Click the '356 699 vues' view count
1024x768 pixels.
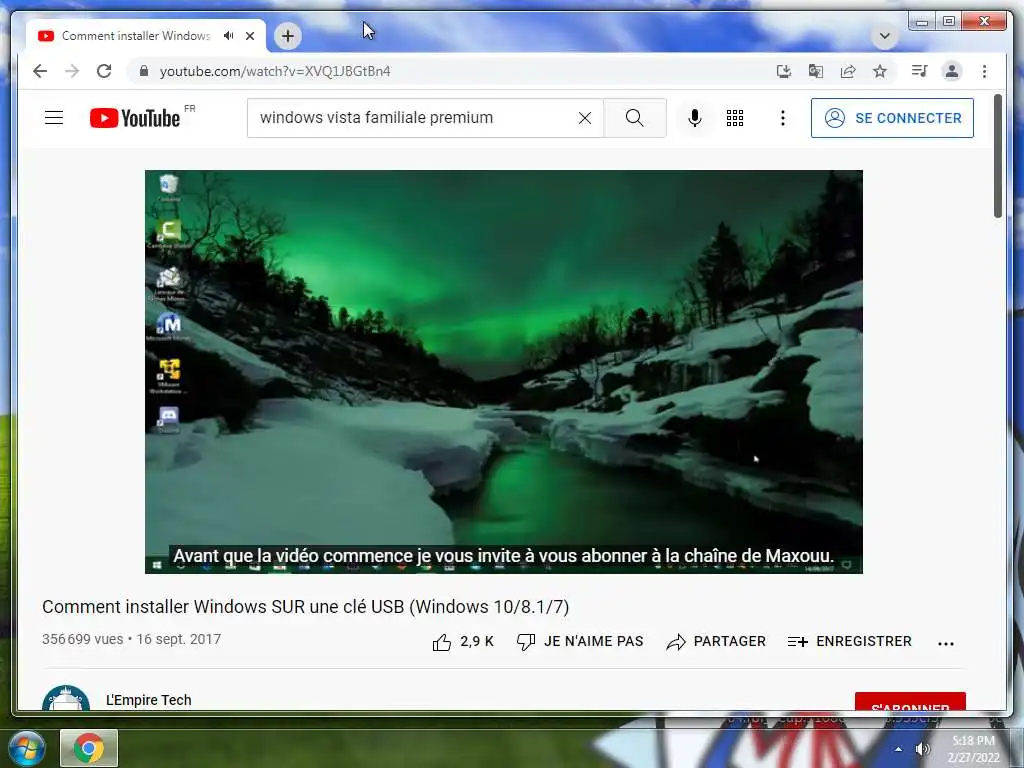pos(82,639)
